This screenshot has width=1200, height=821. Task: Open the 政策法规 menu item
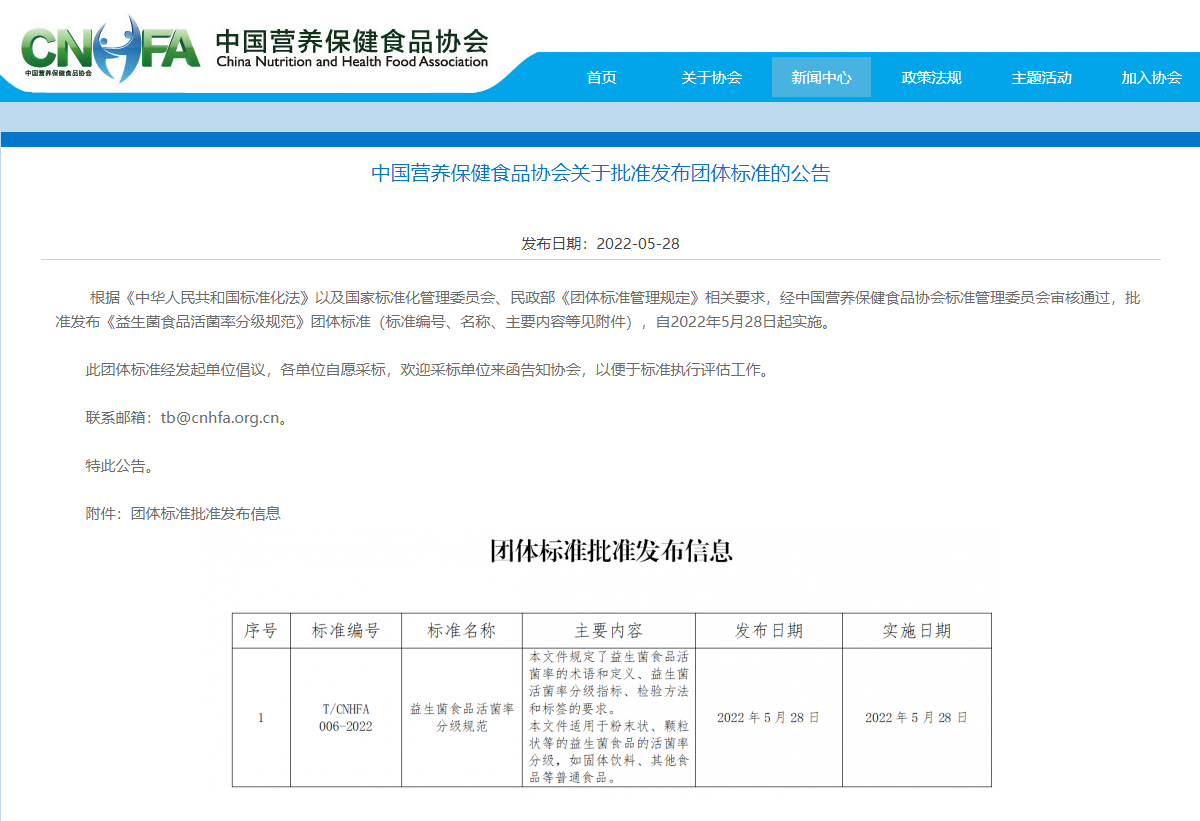(931, 77)
